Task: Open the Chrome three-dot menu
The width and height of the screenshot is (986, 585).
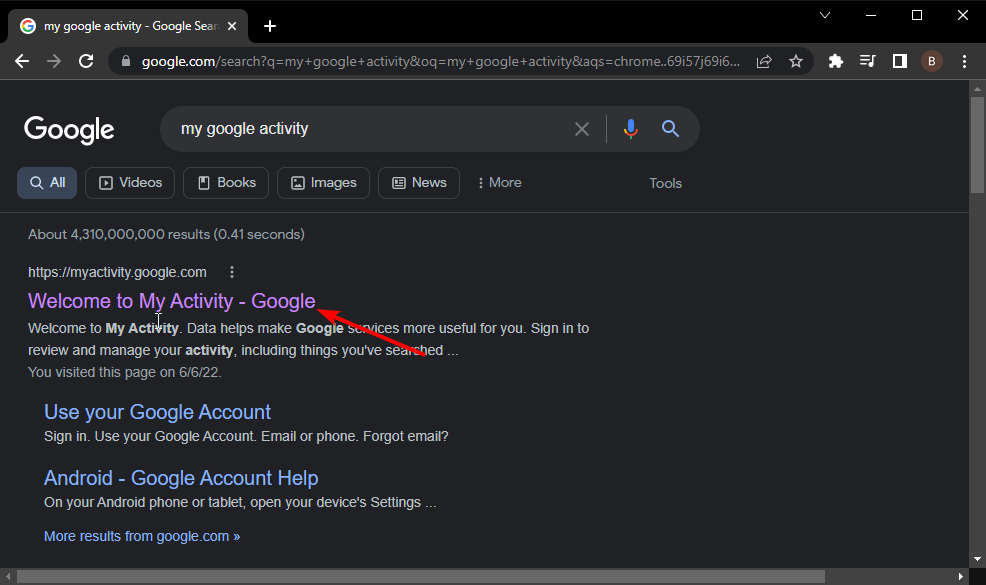Action: (x=964, y=61)
